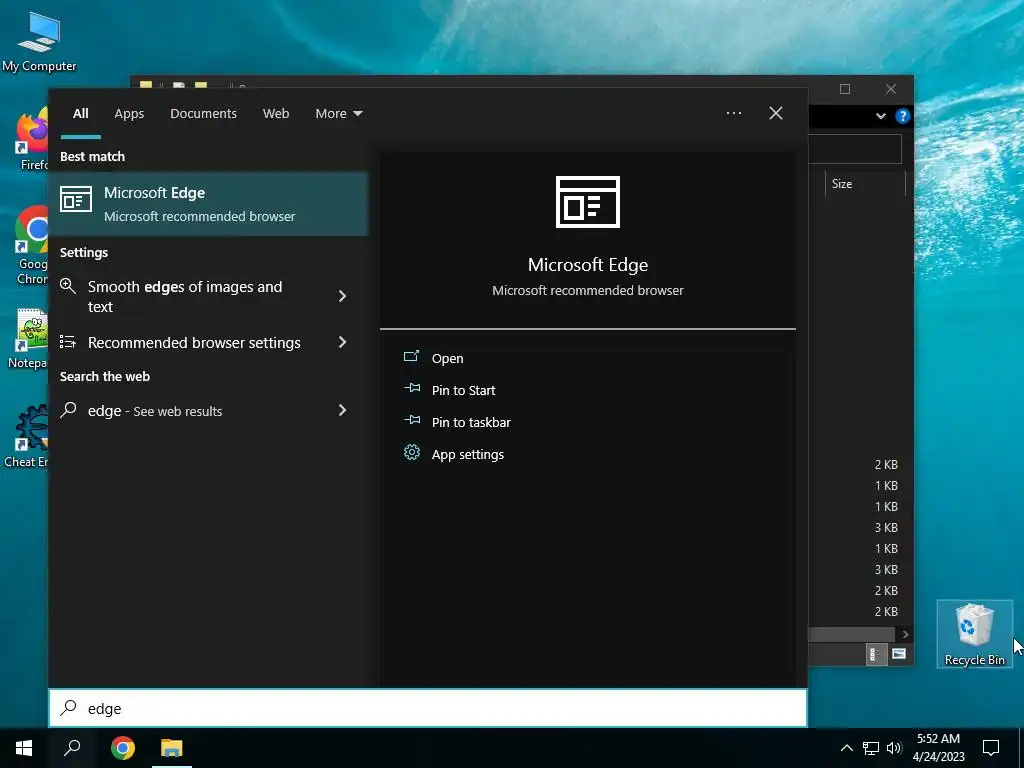The image size is (1024, 768).
Task: Open the notification center icon
Action: 991,748
